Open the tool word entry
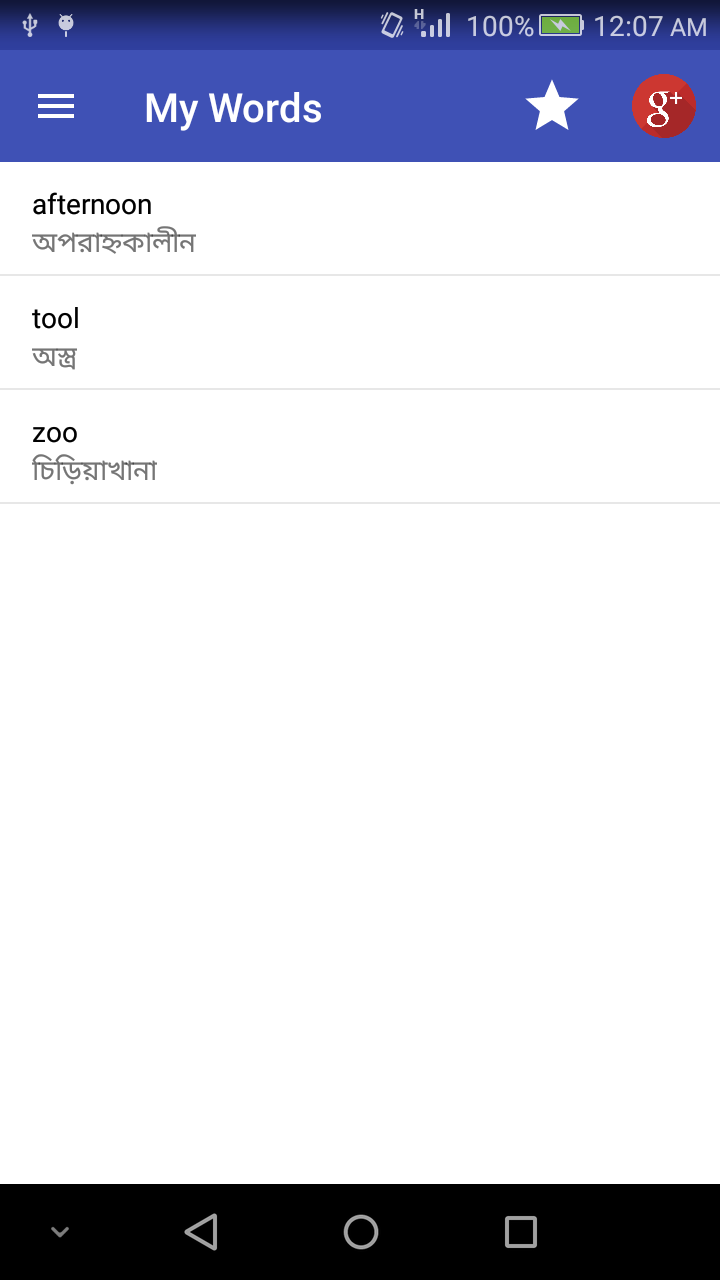720x1280 pixels. [360, 333]
